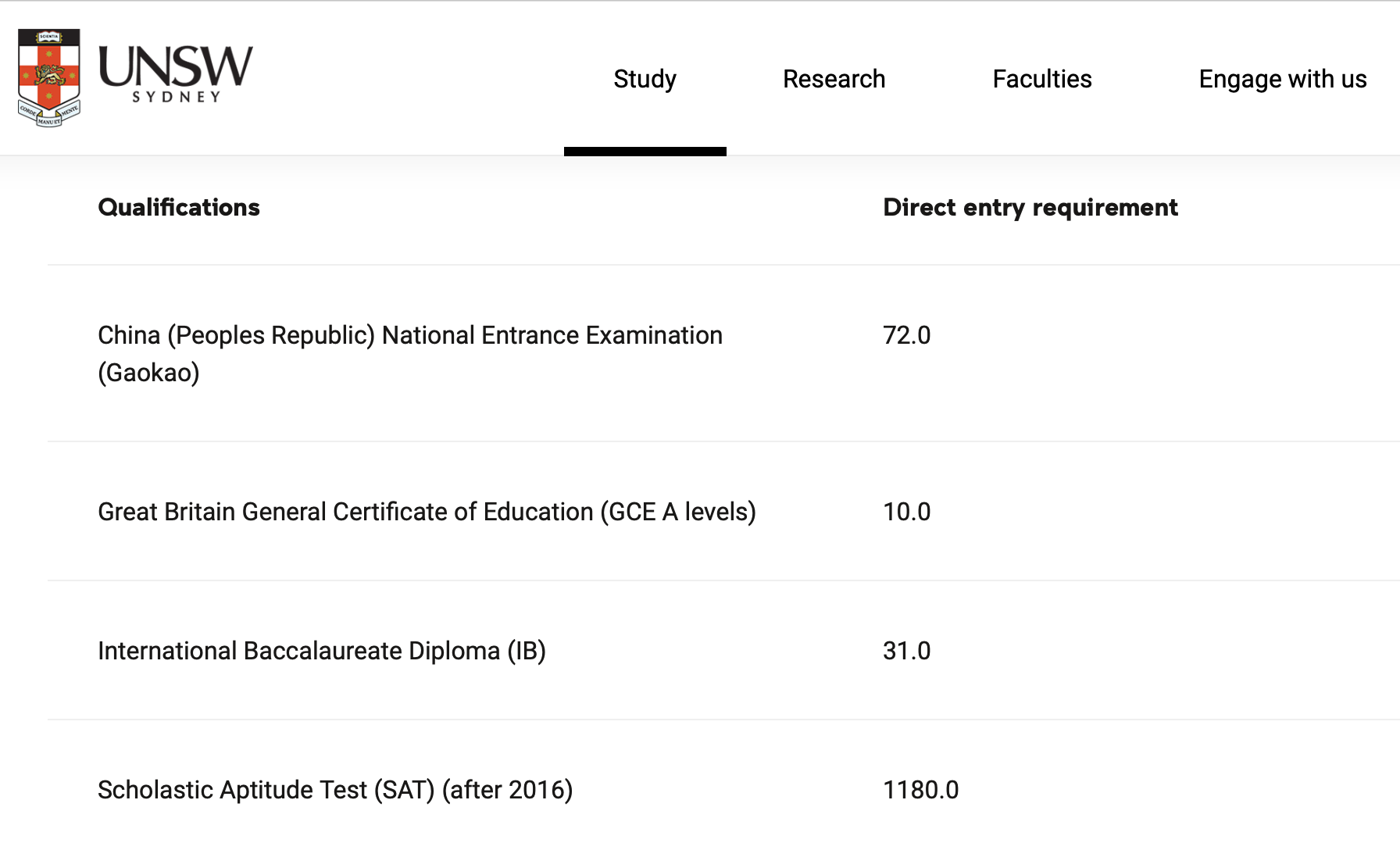Image resolution: width=1400 pixels, height=850 pixels.
Task: Click the Qualifications column header
Action: (x=179, y=207)
